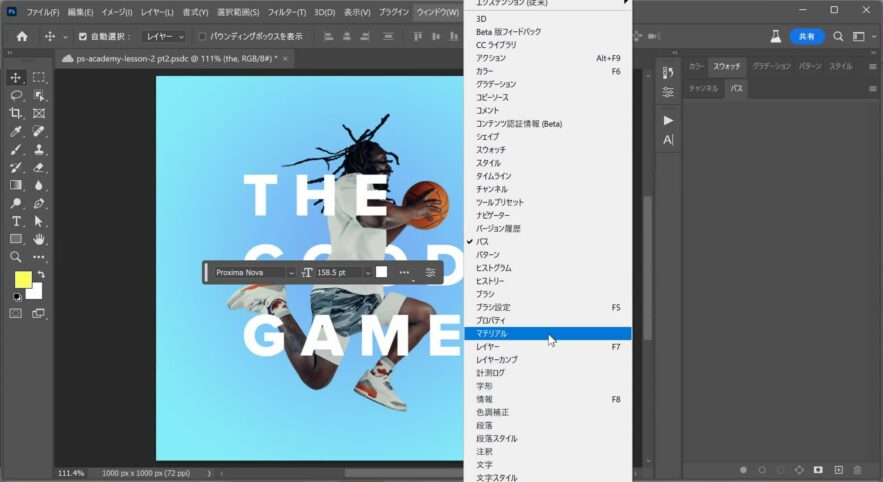
Task: Select the Zoom tool
Action: click(x=16, y=257)
